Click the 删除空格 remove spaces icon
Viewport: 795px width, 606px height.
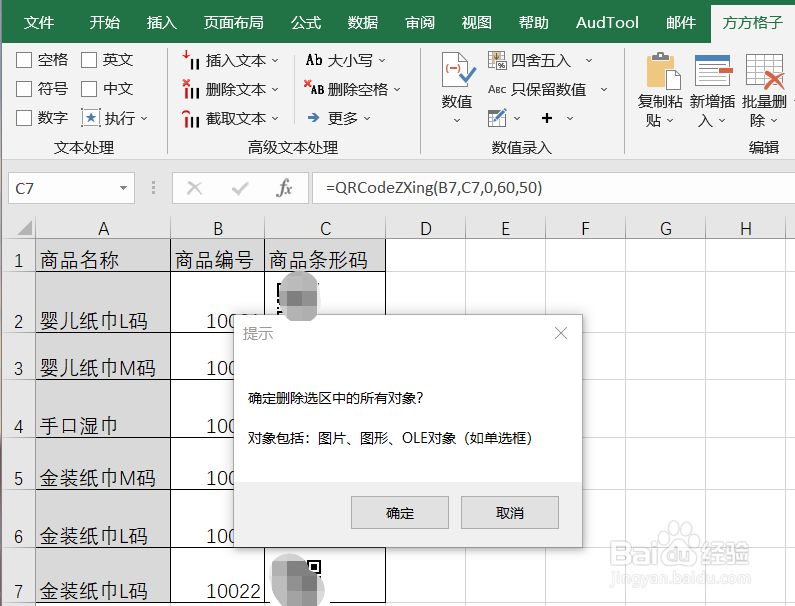point(313,89)
